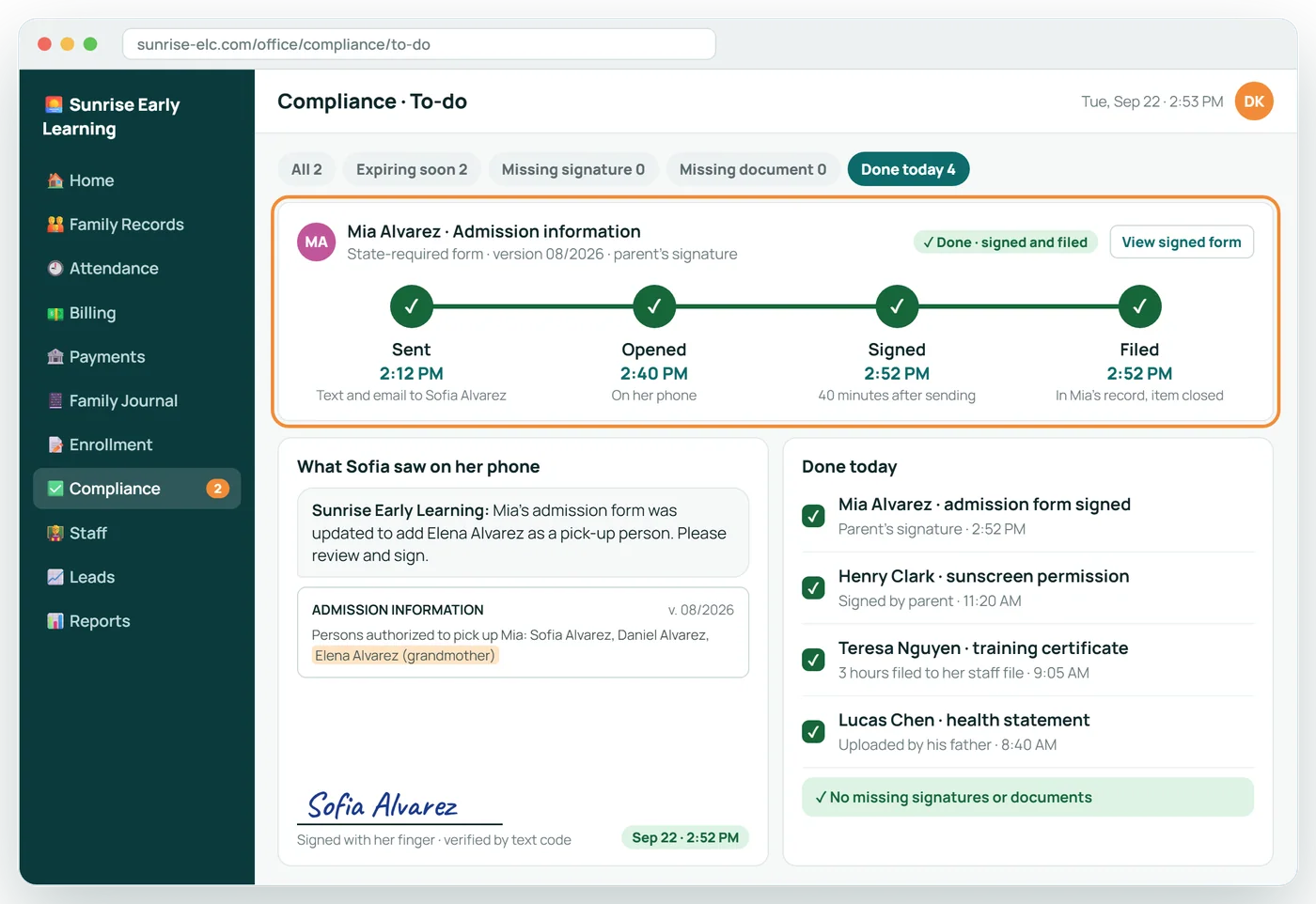Open Payments bank icon in sidebar
The height and width of the screenshot is (904, 1316).
55,357
